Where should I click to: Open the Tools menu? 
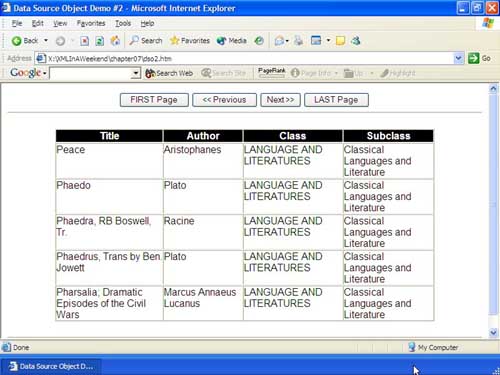point(123,23)
